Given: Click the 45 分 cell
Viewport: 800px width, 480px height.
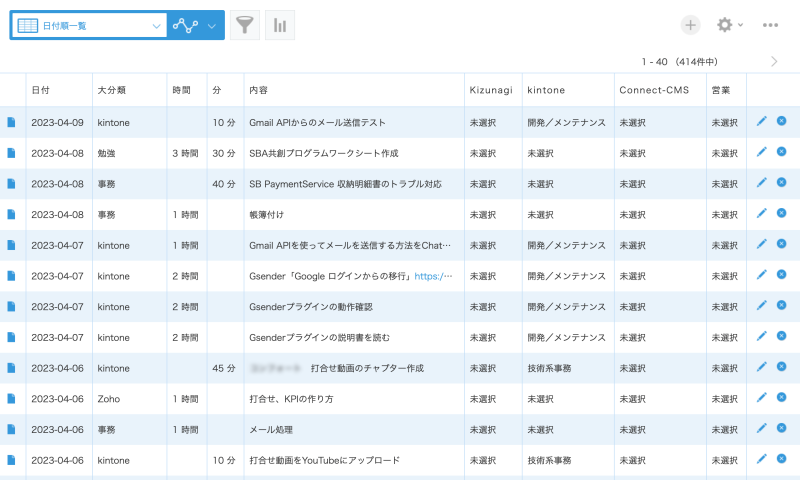Looking at the screenshot, I should click(x=224, y=368).
